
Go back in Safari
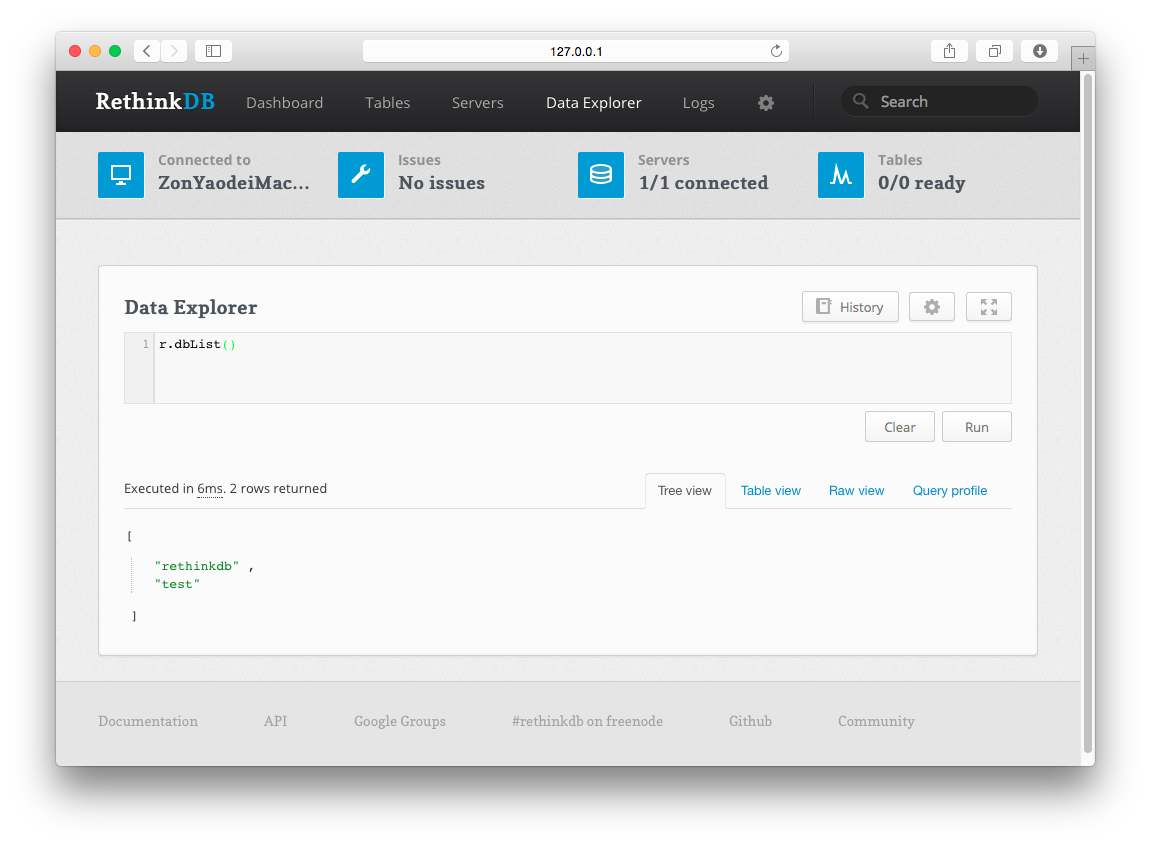pyautogui.click(x=147, y=51)
